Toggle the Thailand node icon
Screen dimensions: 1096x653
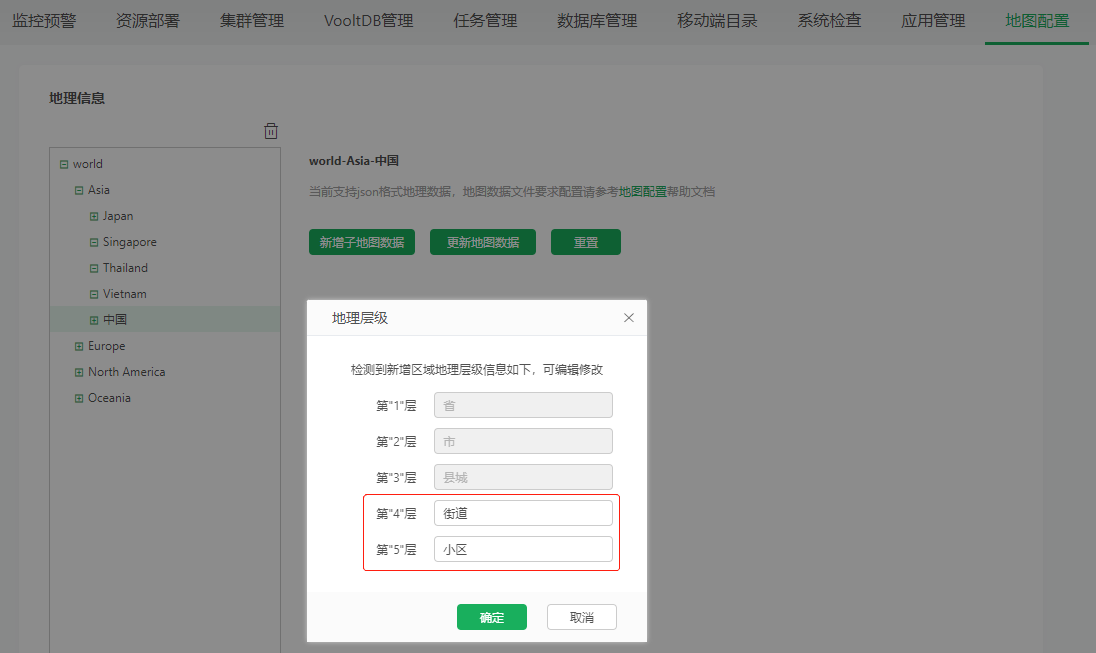click(94, 268)
